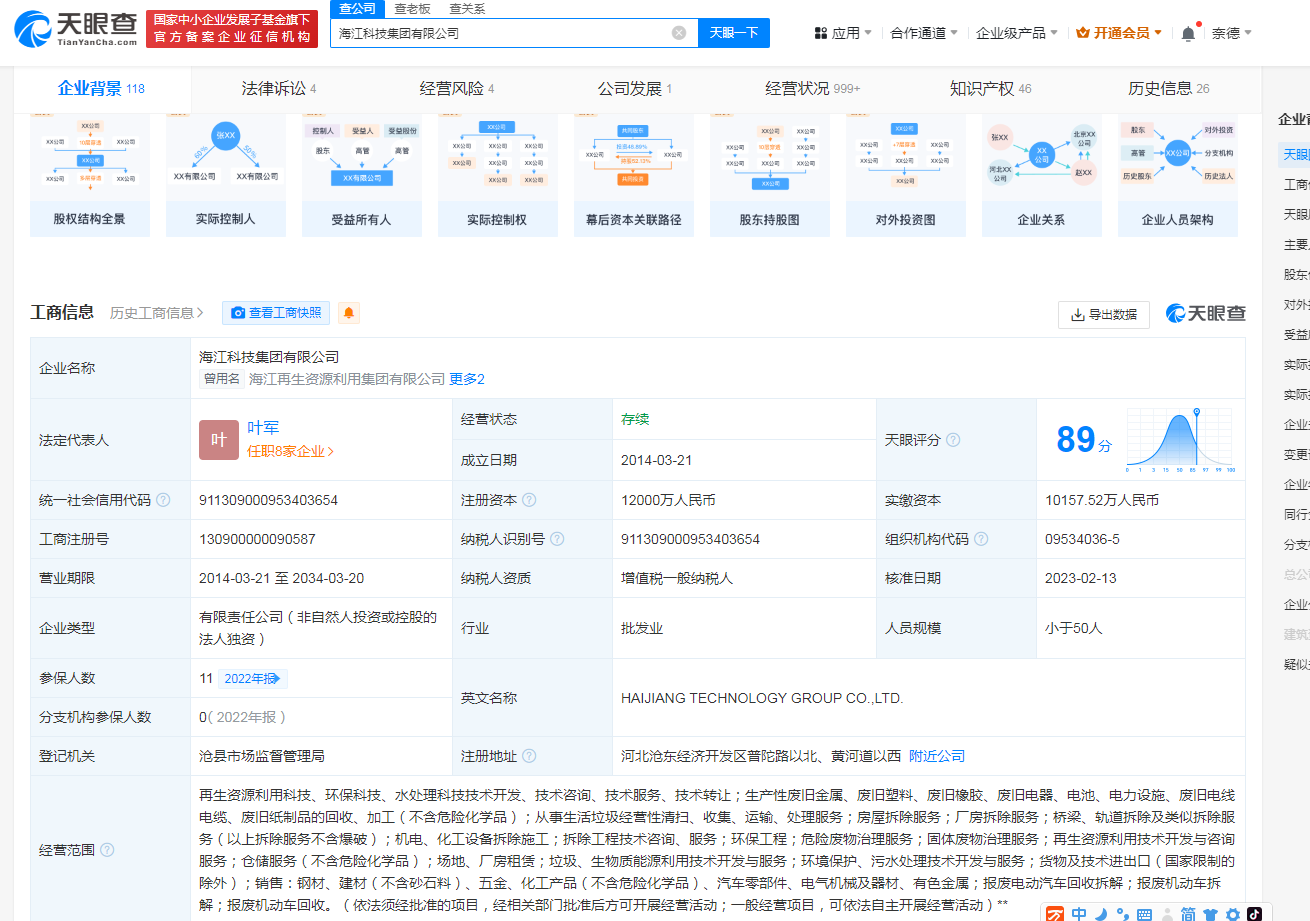
Task: Expand the 企业级产品 dropdown menu
Action: coord(1017,33)
